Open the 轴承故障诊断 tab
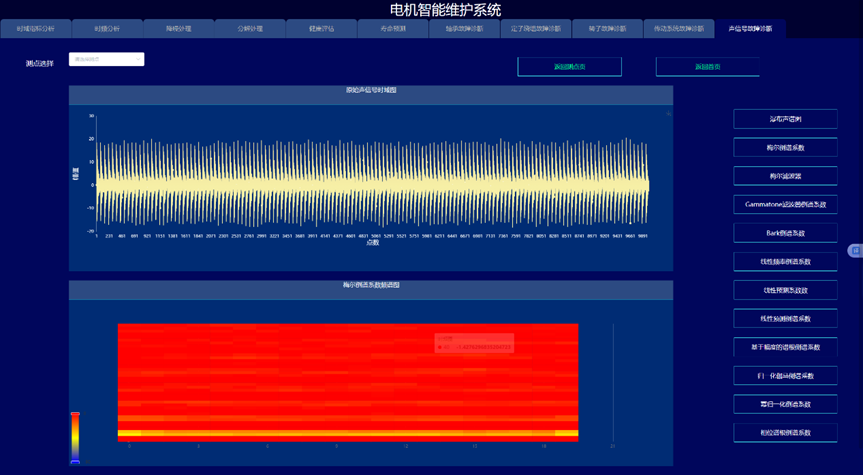This screenshot has width=863, height=475. click(464, 29)
